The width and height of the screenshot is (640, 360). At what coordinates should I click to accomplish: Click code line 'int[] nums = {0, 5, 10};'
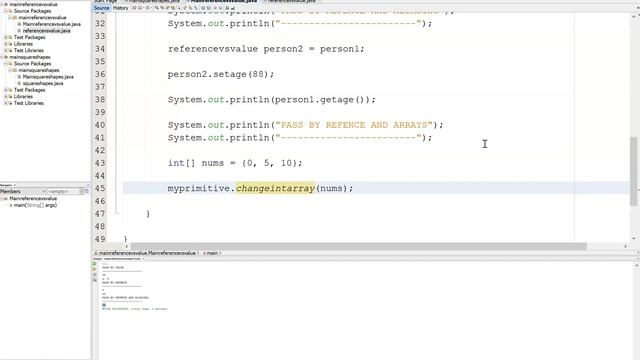(235, 163)
